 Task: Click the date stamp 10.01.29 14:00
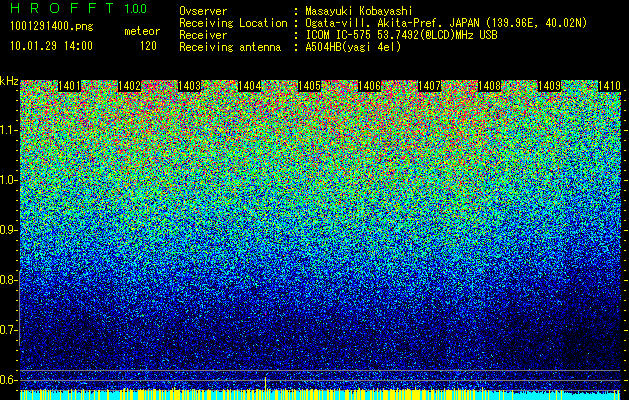point(51,46)
